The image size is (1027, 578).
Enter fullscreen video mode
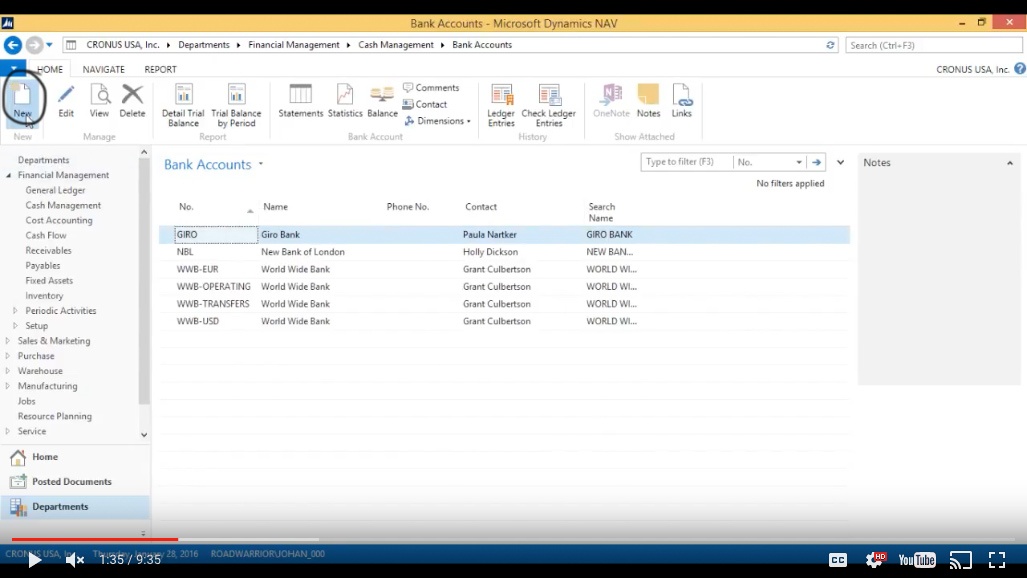997,560
